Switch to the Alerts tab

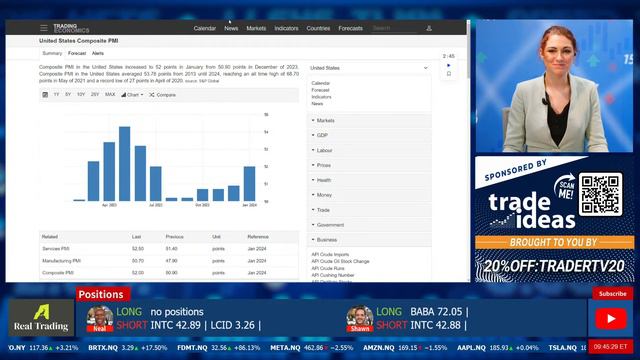[x=98, y=53]
